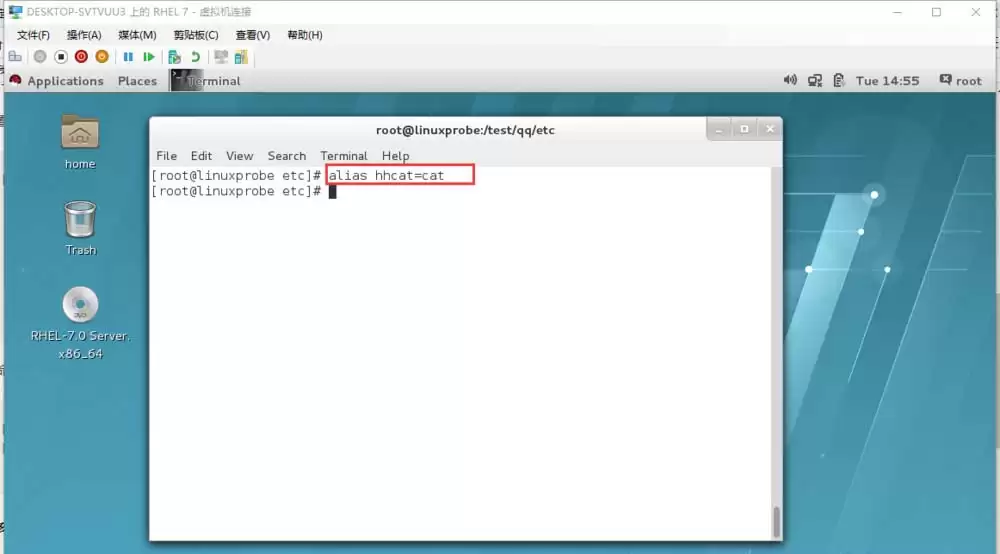Open the network status indicator
1000x554 pixels.
814,80
